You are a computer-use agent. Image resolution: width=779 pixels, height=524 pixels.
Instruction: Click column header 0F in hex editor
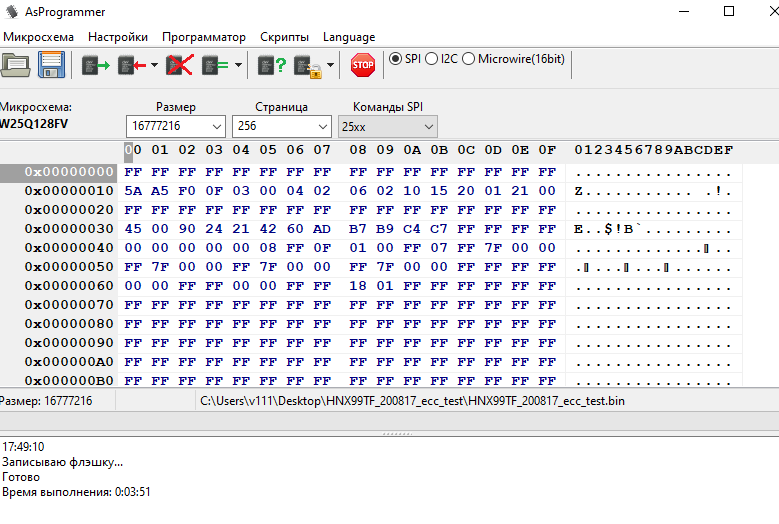(547, 150)
